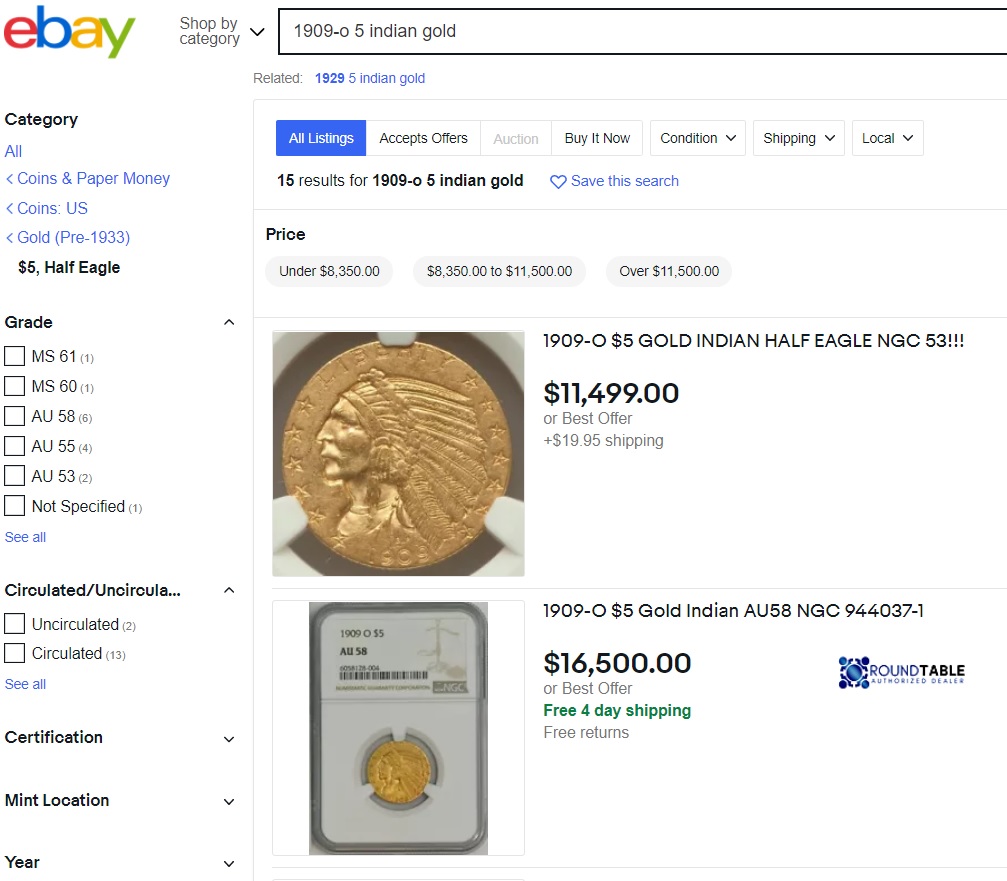Open the NGC AU58 slabbed coin thumbnail
1007x881 pixels.
click(x=397, y=727)
